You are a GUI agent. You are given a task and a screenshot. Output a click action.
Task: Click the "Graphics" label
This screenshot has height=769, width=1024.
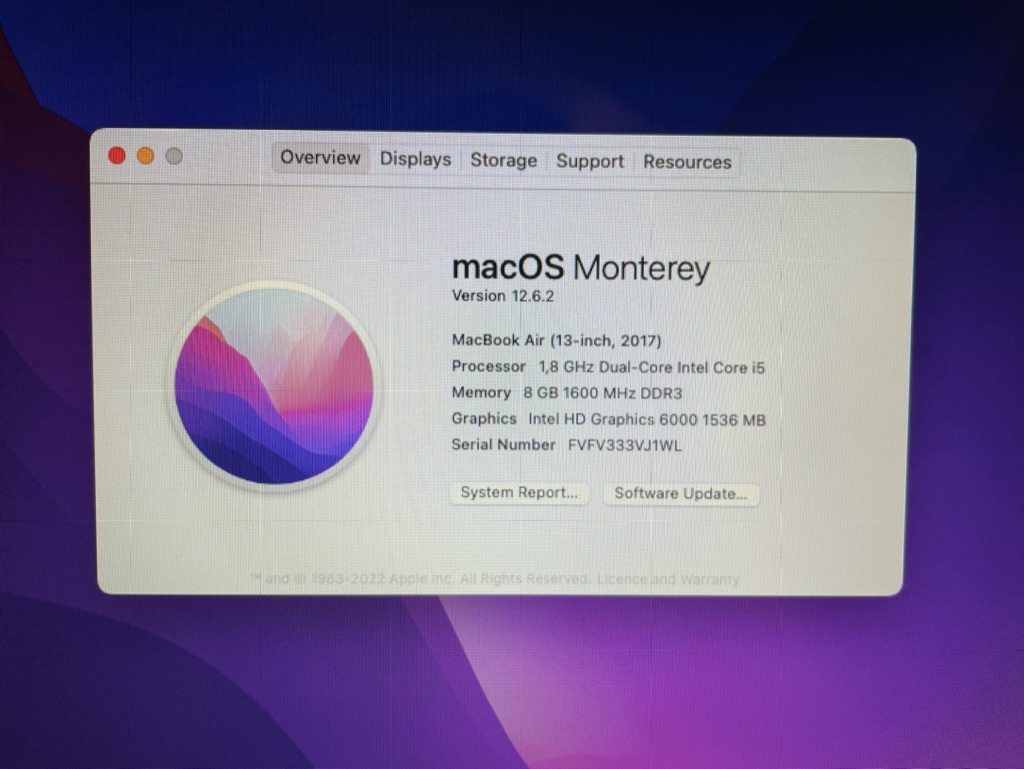484,418
